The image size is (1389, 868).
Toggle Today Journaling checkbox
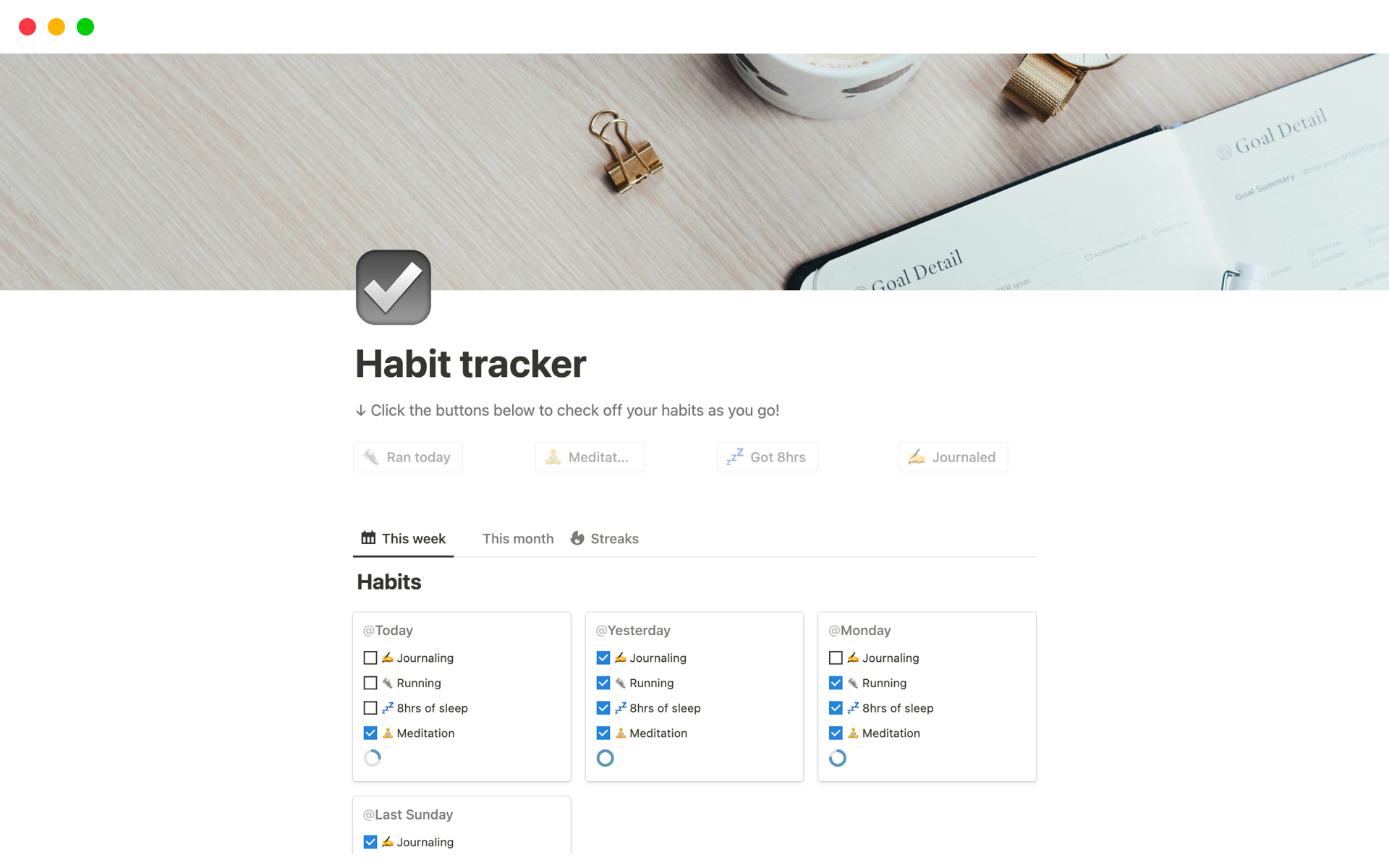click(369, 658)
